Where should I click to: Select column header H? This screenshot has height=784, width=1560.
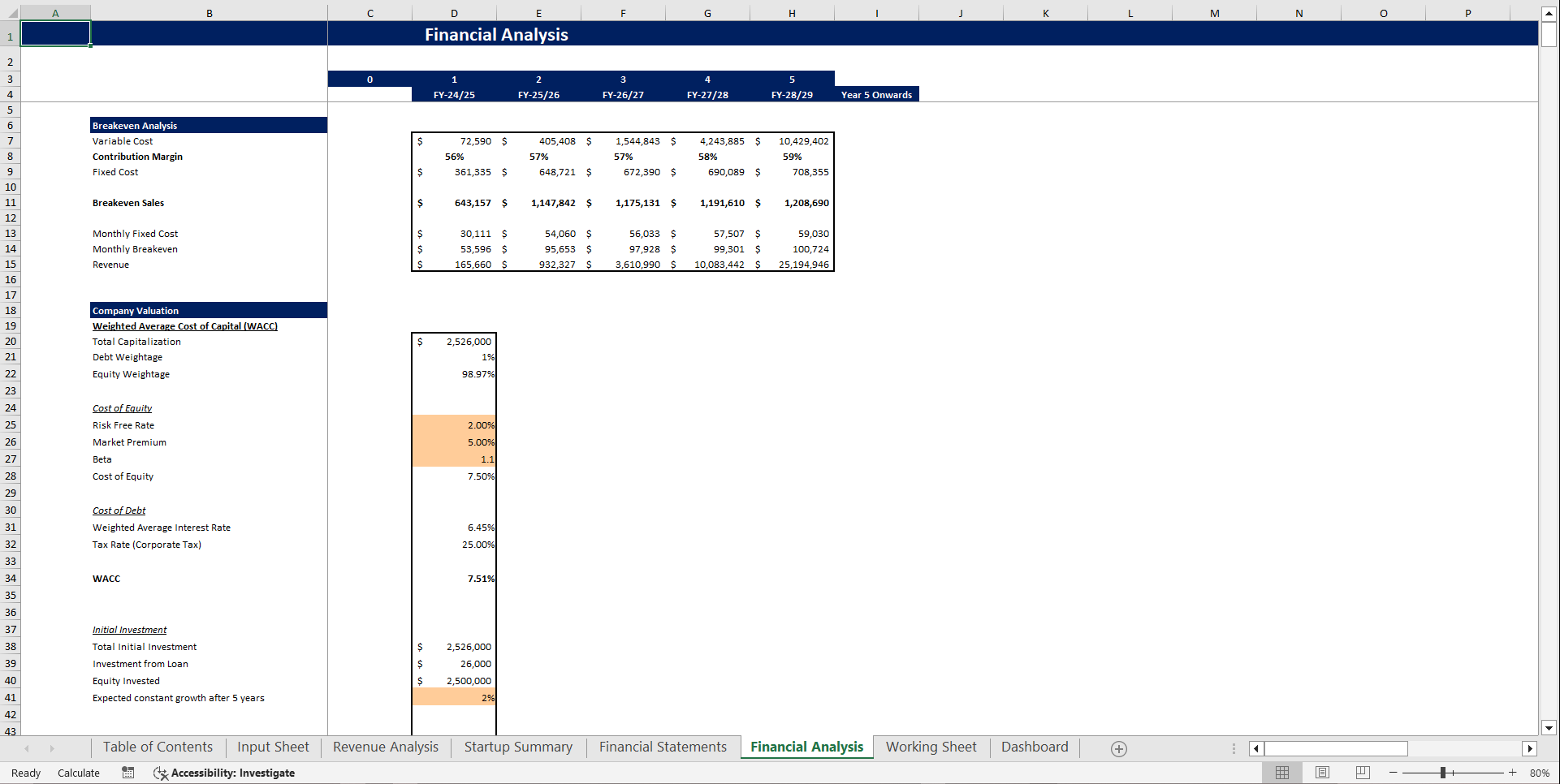tap(792, 13)
